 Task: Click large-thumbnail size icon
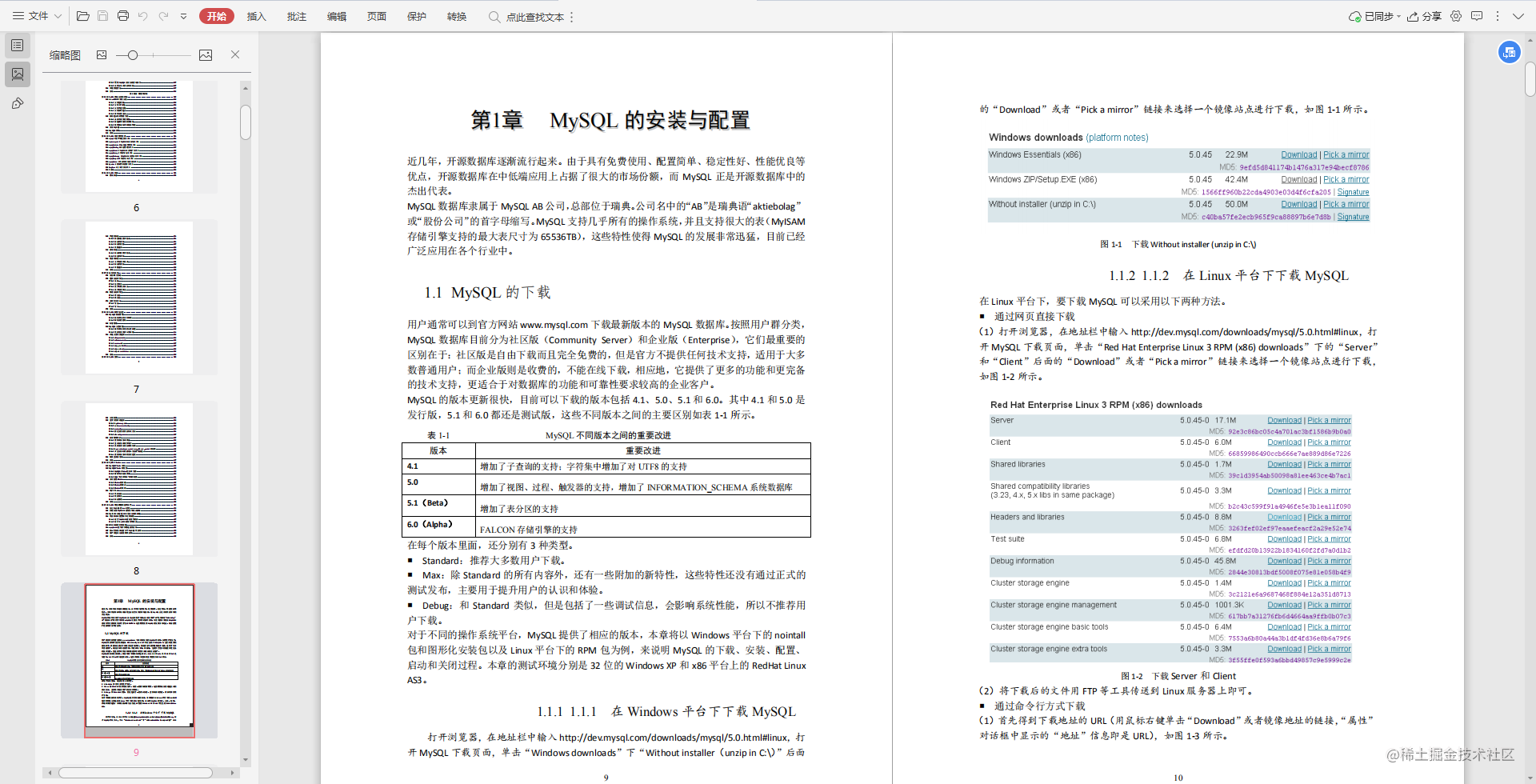[x=206, y=54]
